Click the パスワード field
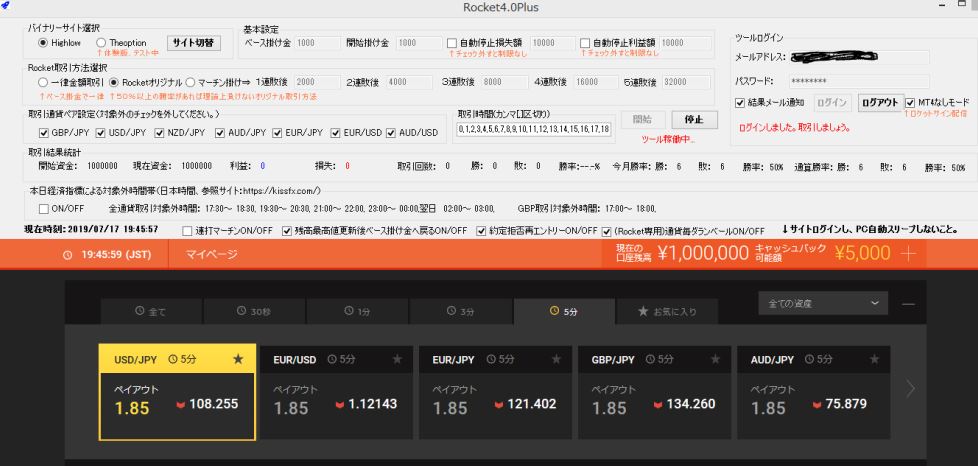Viewport: 978px width, 466px height. [x=859, y=82]
